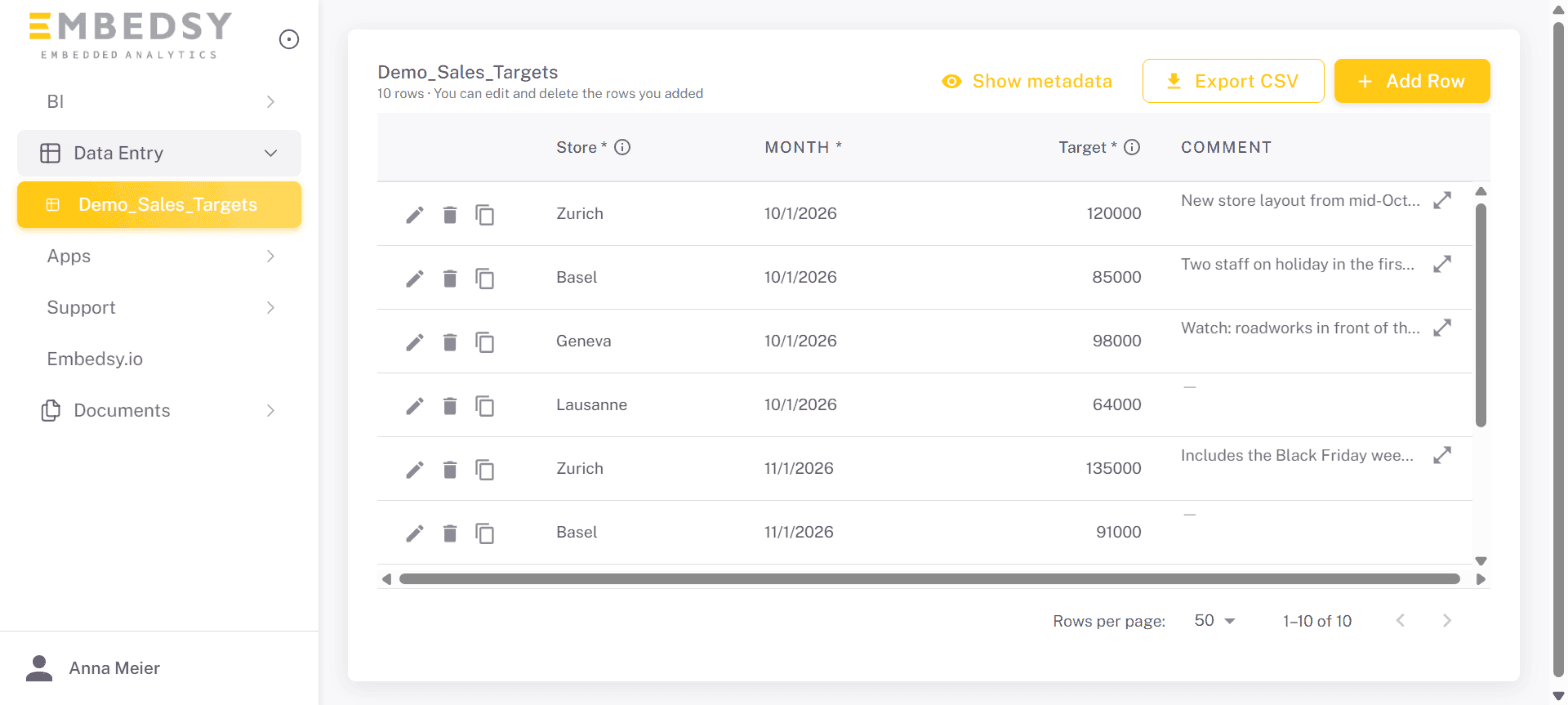1568x705 pixels.
Task: Duplicate the Basel 10/1/2026 row
Action: [485, 278]
